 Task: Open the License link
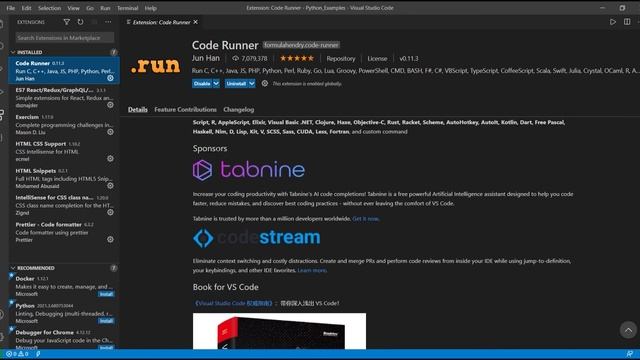(x=377, y=59)
